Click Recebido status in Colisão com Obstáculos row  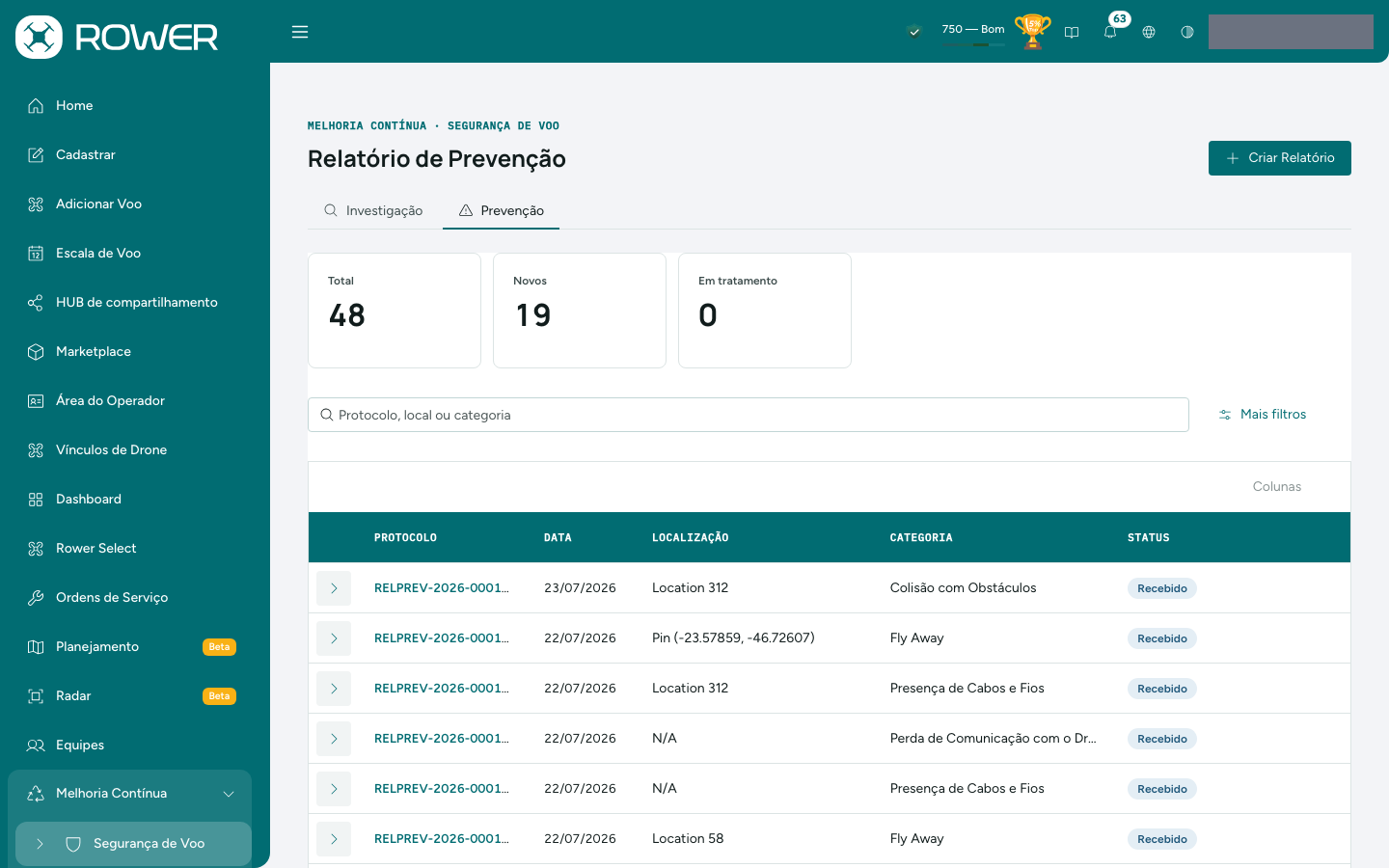(x=1162, y=588)
